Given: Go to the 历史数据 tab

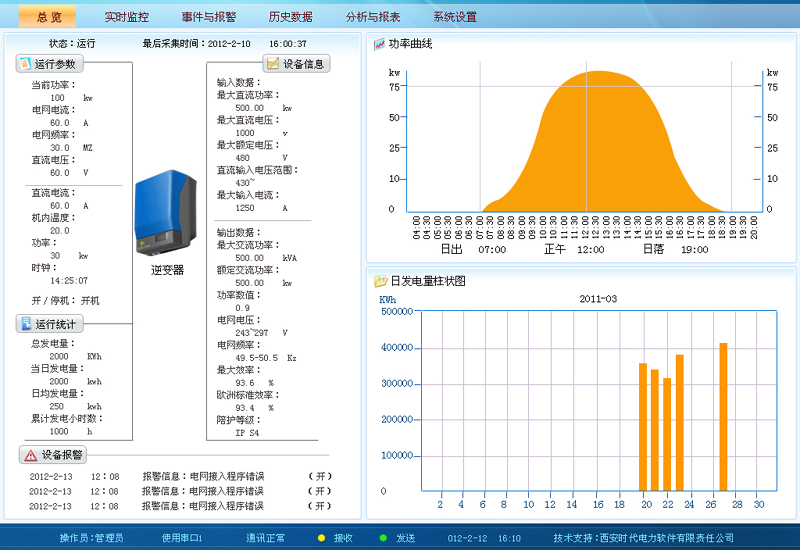Looking at the screenshot, I should point(290,17).
